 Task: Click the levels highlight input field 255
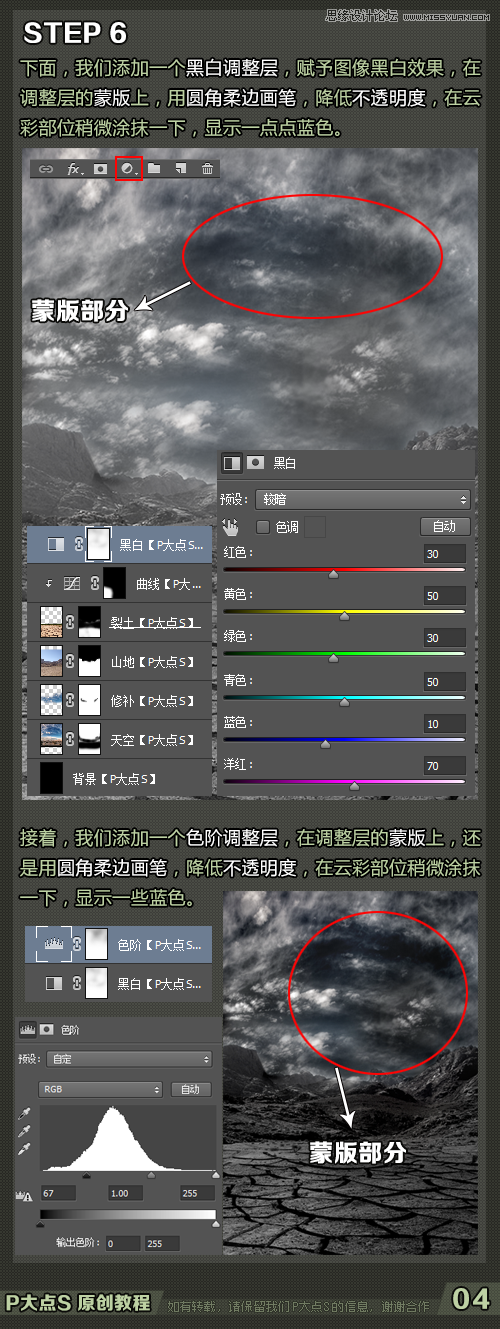196,1194
